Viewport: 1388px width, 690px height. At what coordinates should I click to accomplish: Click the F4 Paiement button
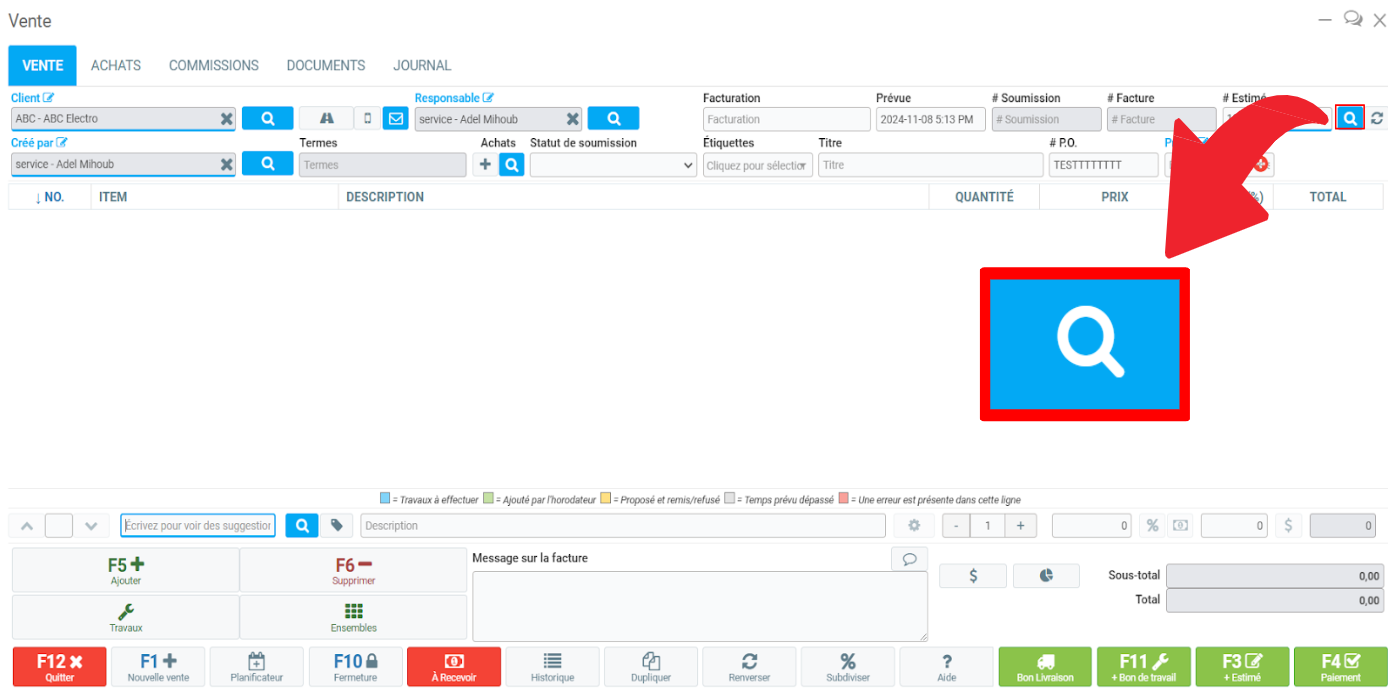pyautogui.click(x=1340, y=666)
